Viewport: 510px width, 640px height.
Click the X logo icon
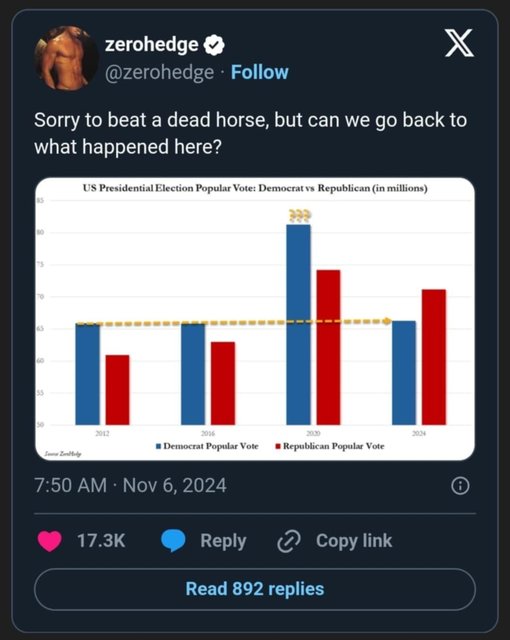[459, 43]
